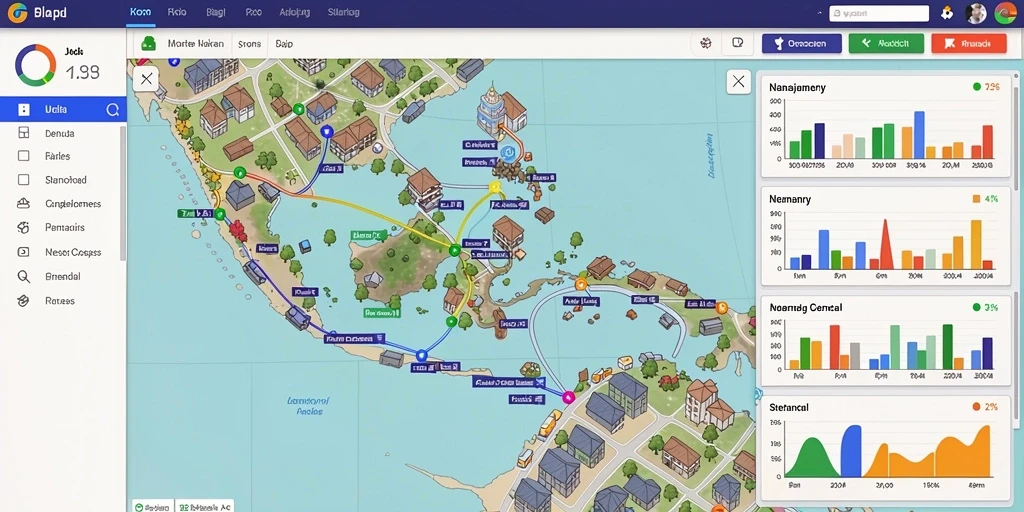The height and width of the screenshot is (512, 1024).
Task: Click the green hump in Stetancal chart
Action: pos(811,457)
